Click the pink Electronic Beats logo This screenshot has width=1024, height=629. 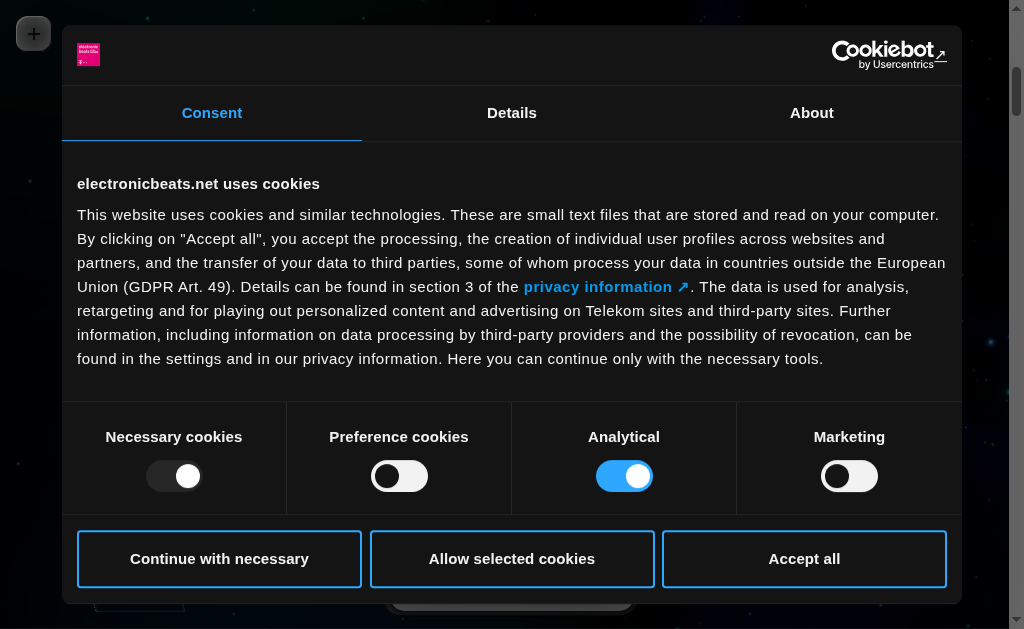[x=88, y=55]
